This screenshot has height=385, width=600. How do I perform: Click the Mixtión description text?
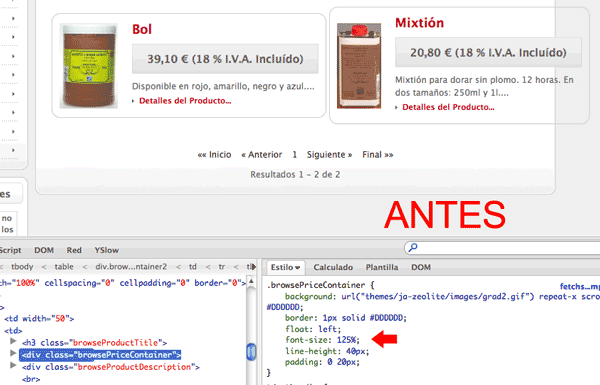[484, 86]
